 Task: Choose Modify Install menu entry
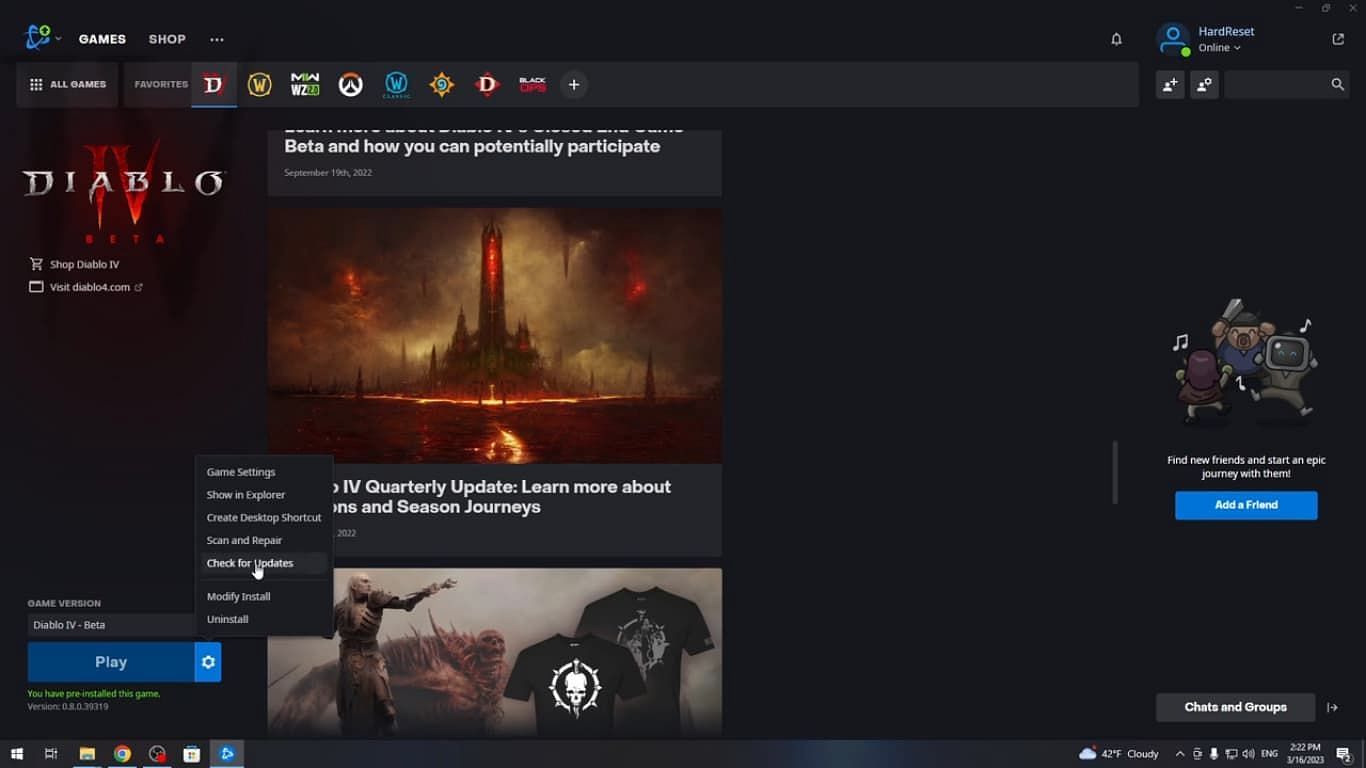point(238,596)
